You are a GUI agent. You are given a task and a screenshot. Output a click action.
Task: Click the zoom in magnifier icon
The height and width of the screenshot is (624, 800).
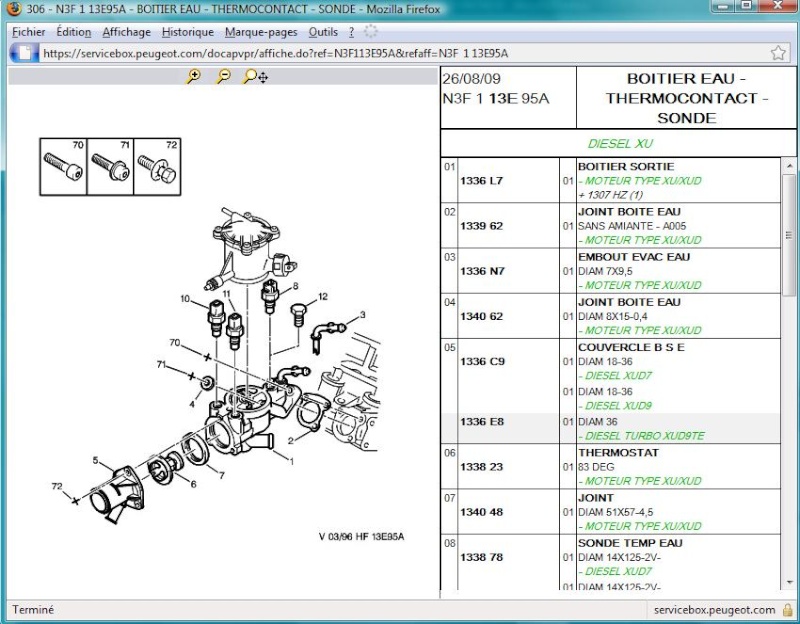[x=193, y=77]
